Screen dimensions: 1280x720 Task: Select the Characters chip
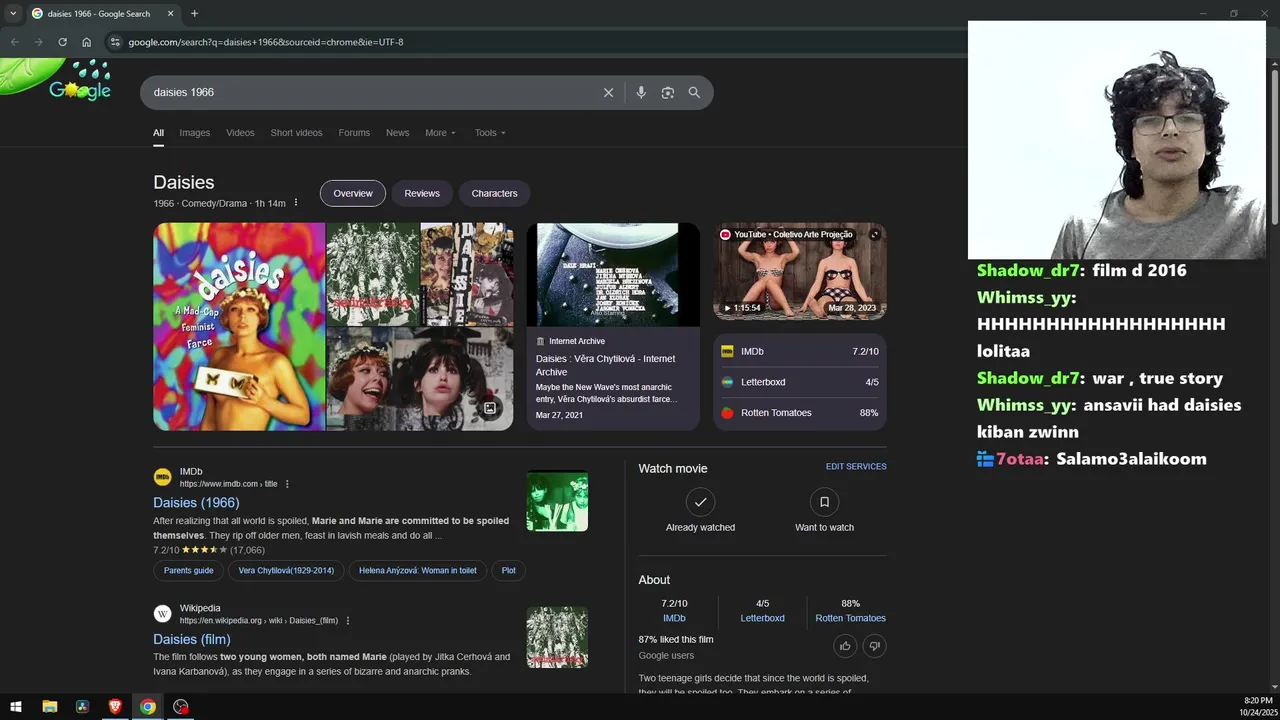point(494,193)
